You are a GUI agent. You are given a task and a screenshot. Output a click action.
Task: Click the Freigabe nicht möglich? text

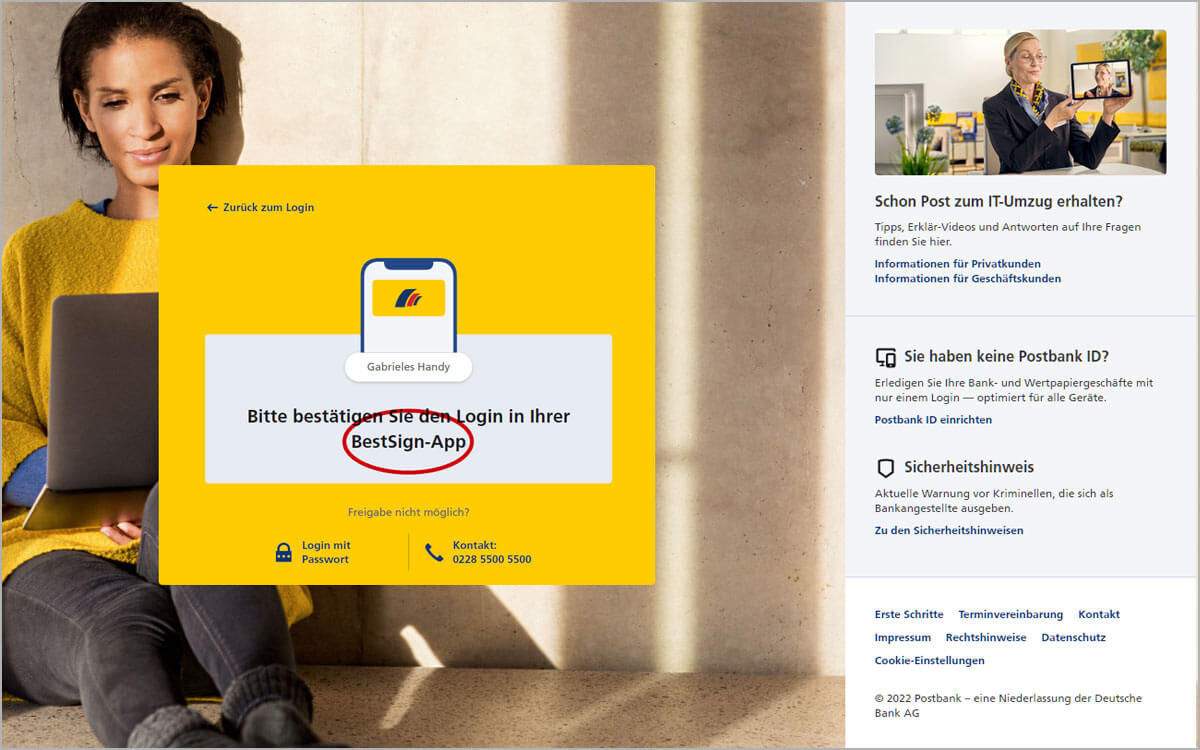[x=408, y=512]
